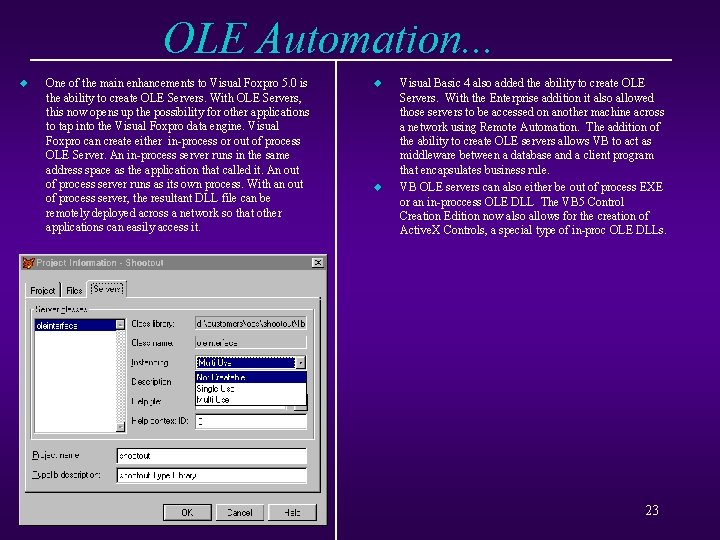This screenshot has width=720, height=540.
Task: Open the Files tab
Action: click(74, 290)
